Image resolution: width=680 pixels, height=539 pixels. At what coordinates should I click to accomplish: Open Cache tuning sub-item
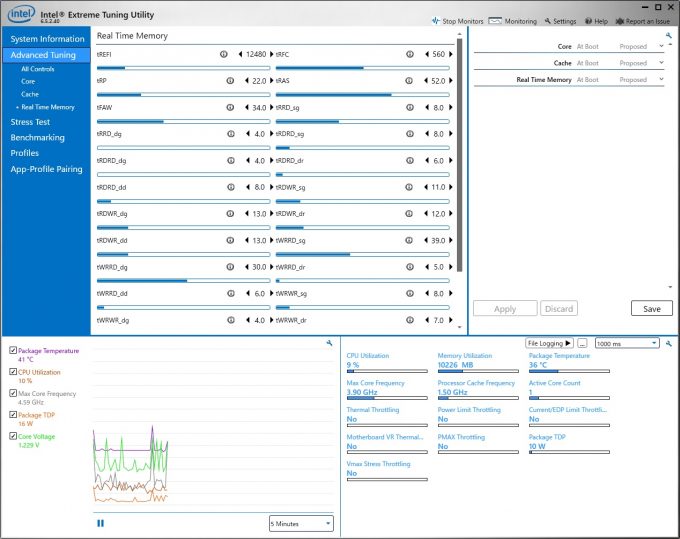30,94
